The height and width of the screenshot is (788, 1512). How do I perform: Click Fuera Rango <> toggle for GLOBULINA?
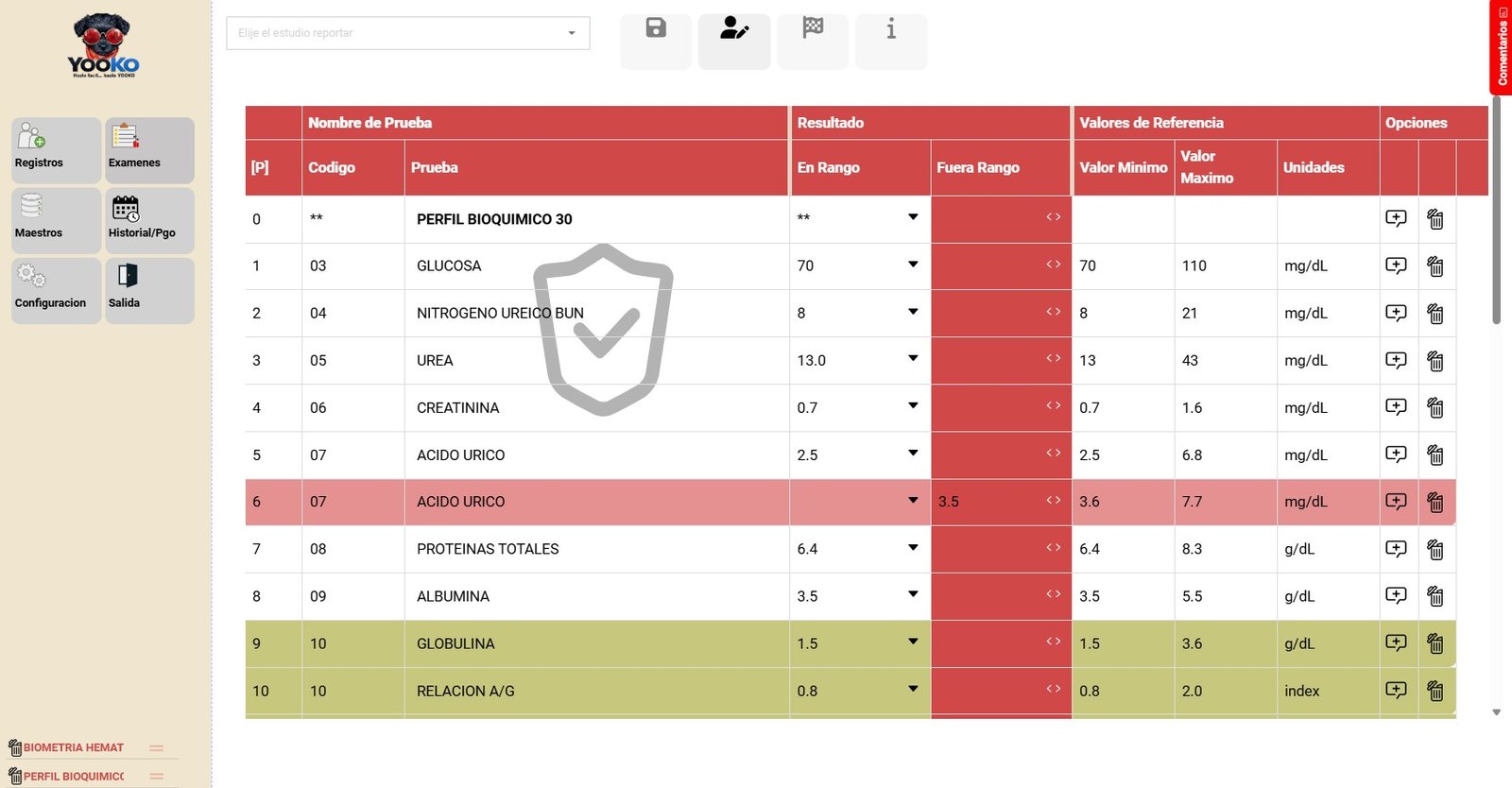click(1054, 642)
